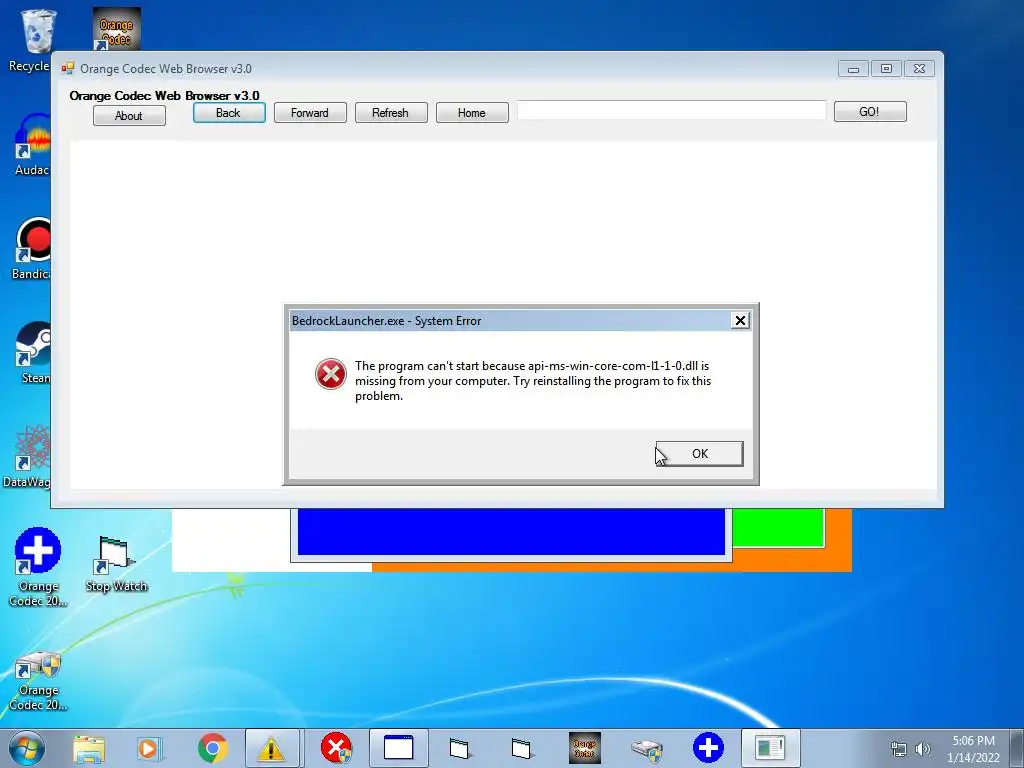Click the green panel in the background window
The image size is (1024, 768).
778,527
